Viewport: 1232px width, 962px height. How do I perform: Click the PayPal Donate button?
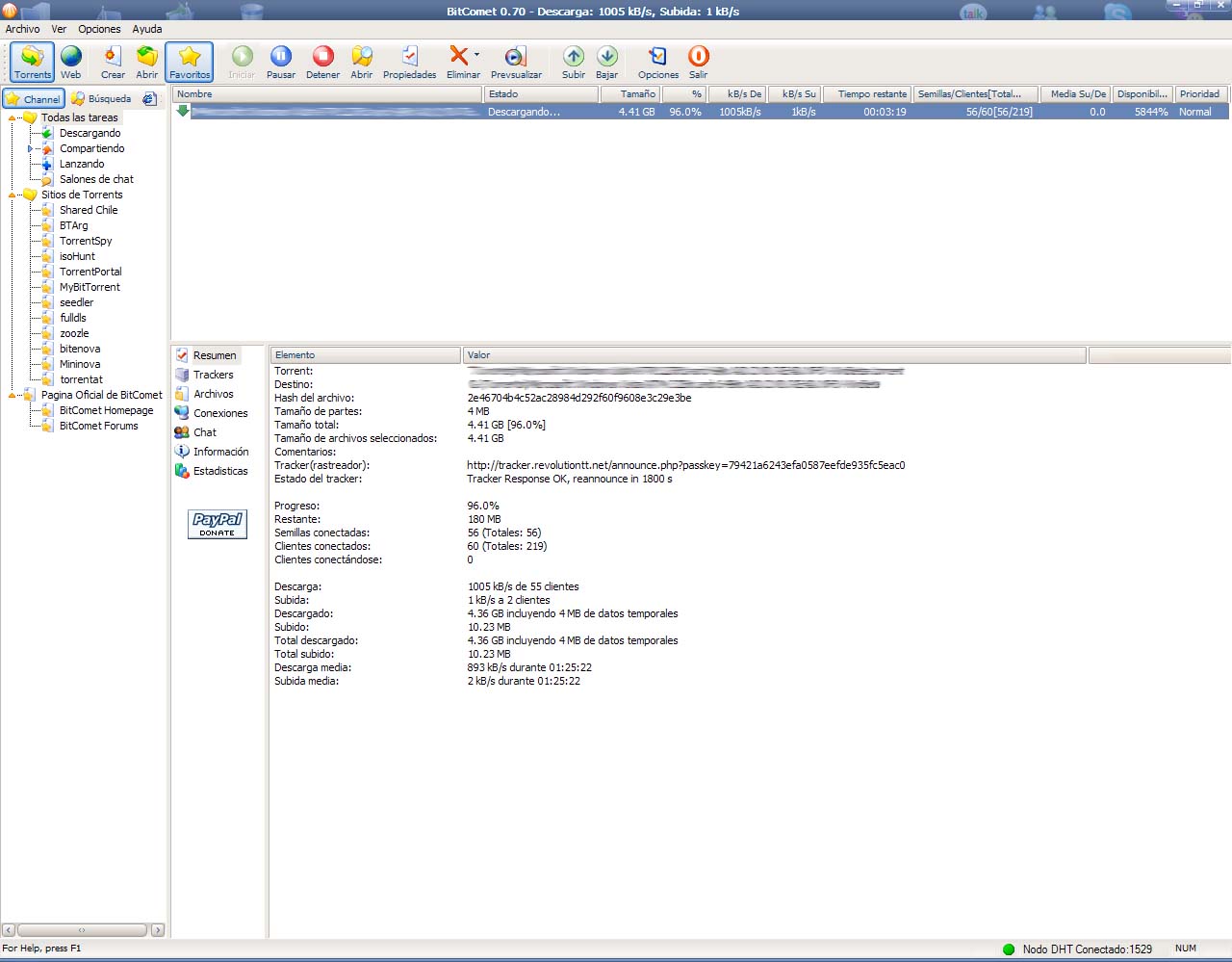[x=218, y=523]
